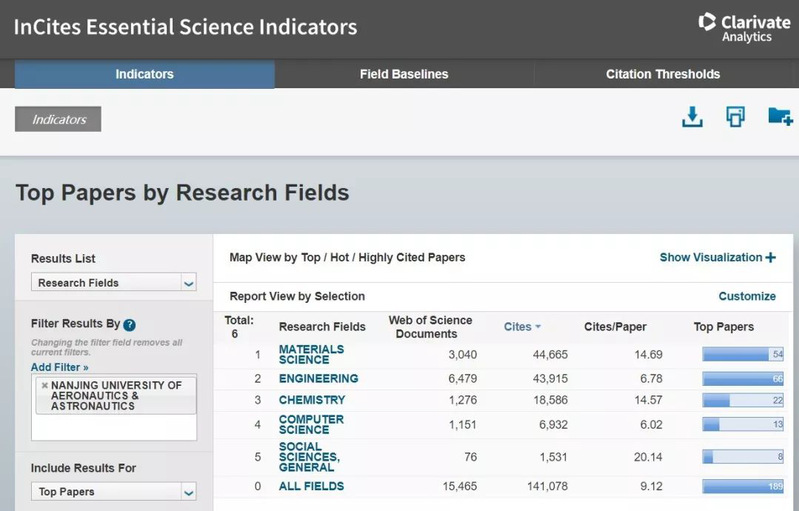Screen dimensions: 799x511
Task: Expand Show Visualization with plus icon
Action: pyautogui.click(x=717, y=257)
